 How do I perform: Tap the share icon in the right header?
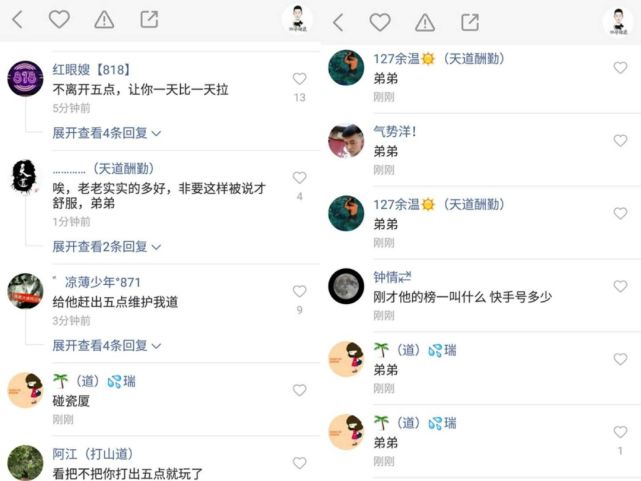click(470, 22)
